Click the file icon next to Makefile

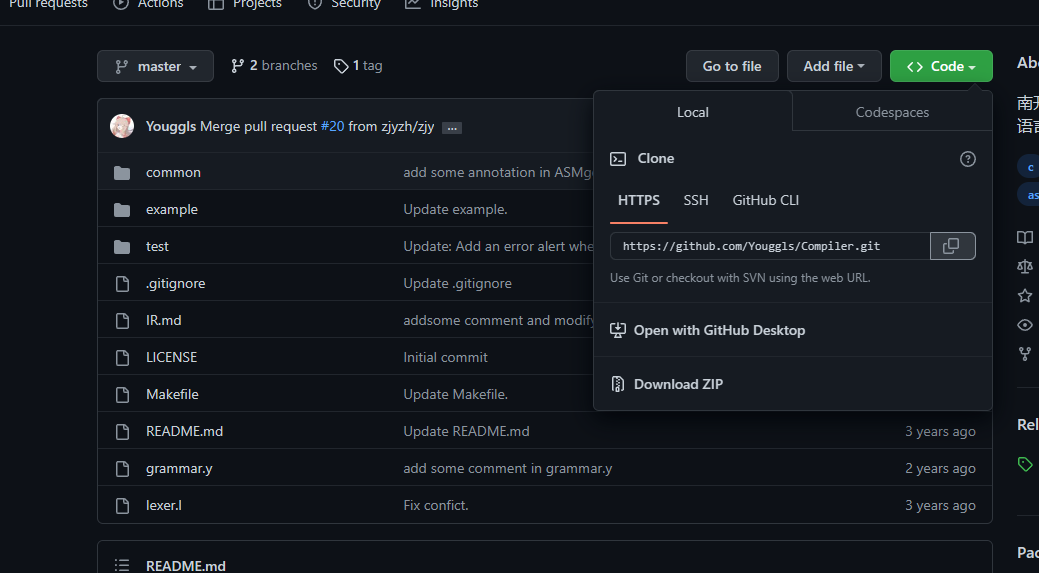(x=122, y=395)
